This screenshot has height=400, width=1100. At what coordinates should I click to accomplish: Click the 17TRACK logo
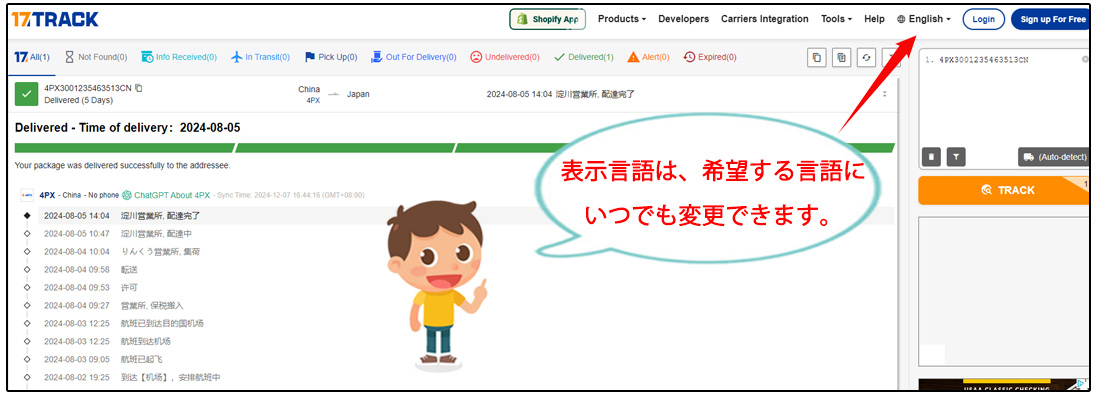[x=55, y=19]
